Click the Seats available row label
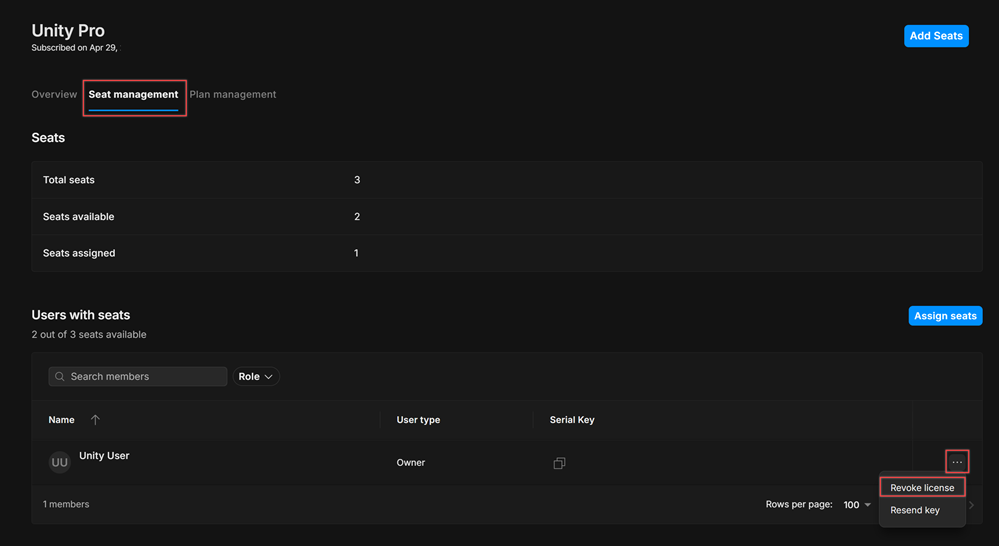This screenshot has width=1000, height=546. [78, 217]
